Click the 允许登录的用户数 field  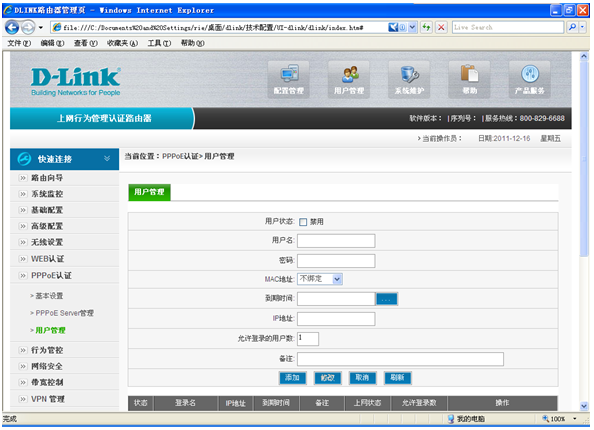click(x=308, y=339)
